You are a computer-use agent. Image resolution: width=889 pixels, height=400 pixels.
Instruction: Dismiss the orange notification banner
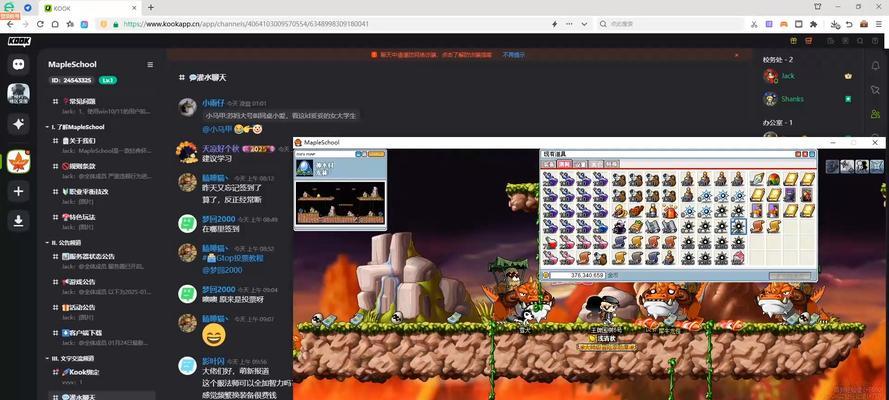736,55
